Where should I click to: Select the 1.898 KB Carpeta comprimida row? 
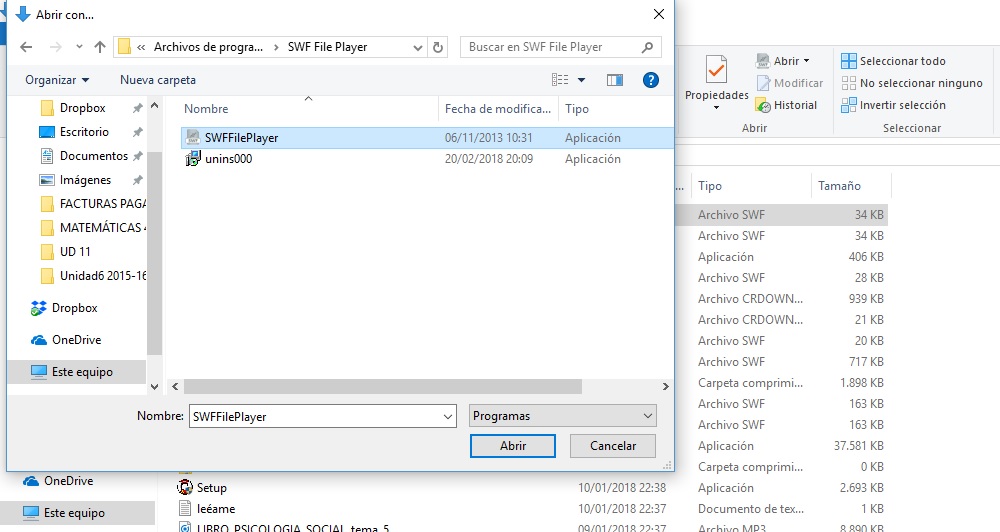781,383
